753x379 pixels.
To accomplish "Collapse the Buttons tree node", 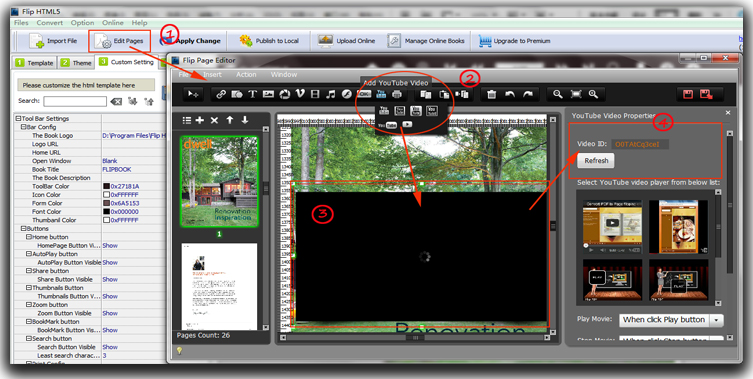I will coord(23,229).
